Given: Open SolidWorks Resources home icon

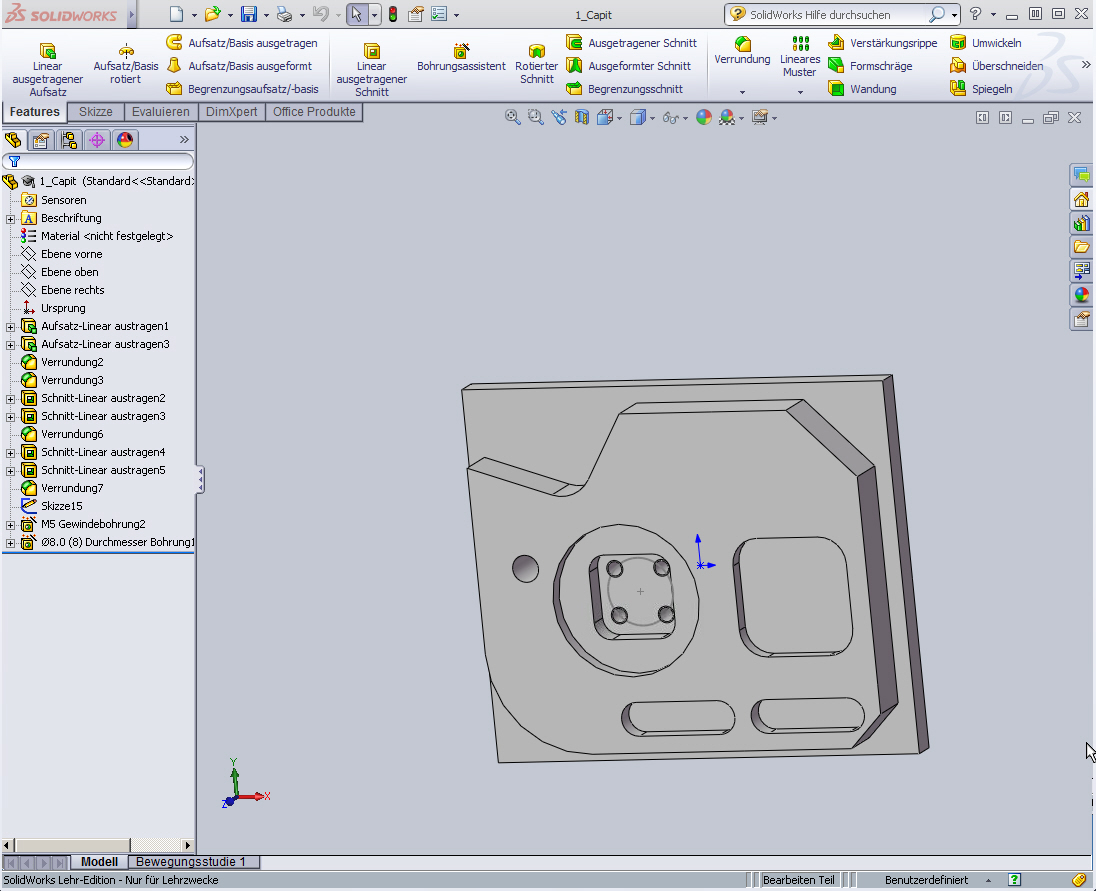Looking at the screenshot, I should pyautogui.click(x=1081, y=200).
